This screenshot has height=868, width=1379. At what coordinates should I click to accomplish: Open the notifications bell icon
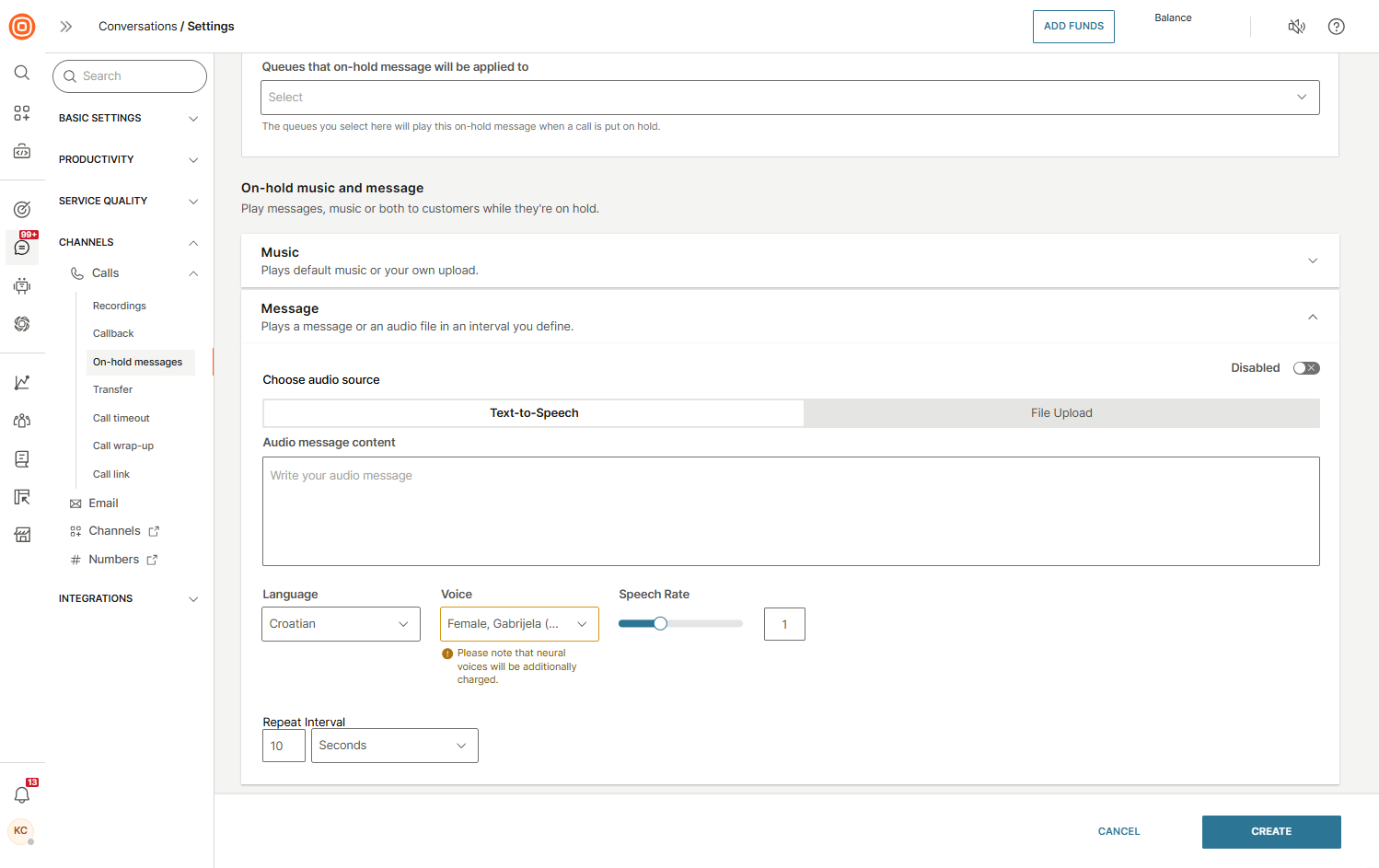pyautogui.click(x=22, y=794)
